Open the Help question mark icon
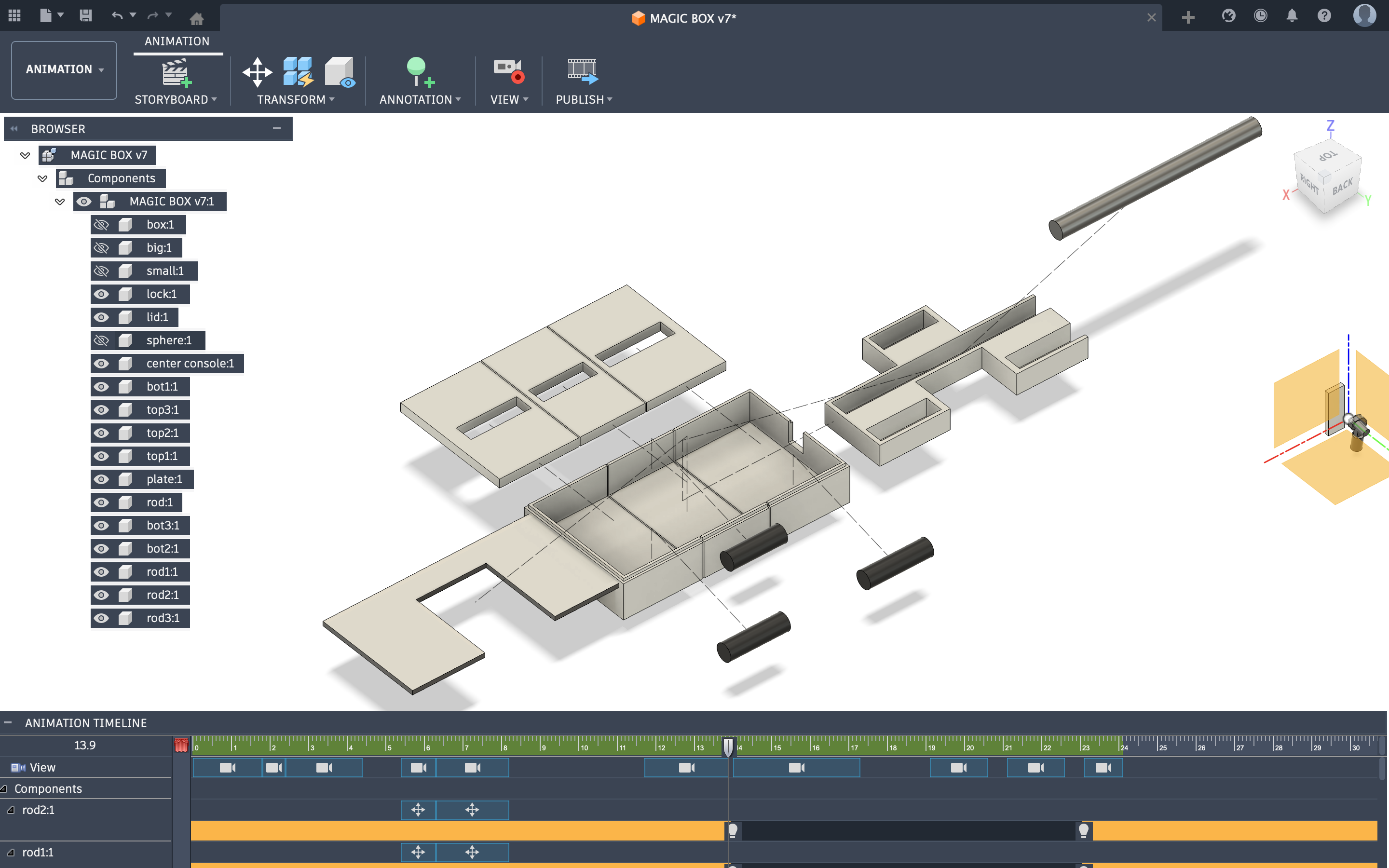 click(x=1323, y=15)
